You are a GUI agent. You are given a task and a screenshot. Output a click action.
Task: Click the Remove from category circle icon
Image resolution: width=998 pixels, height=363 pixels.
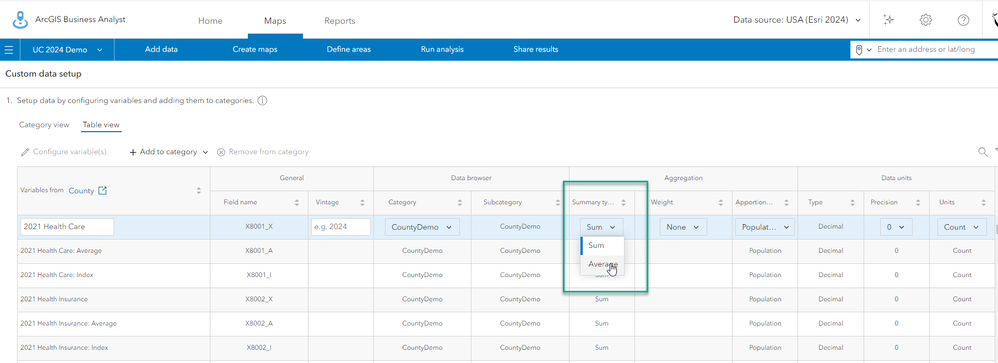(x=221, y=152)
